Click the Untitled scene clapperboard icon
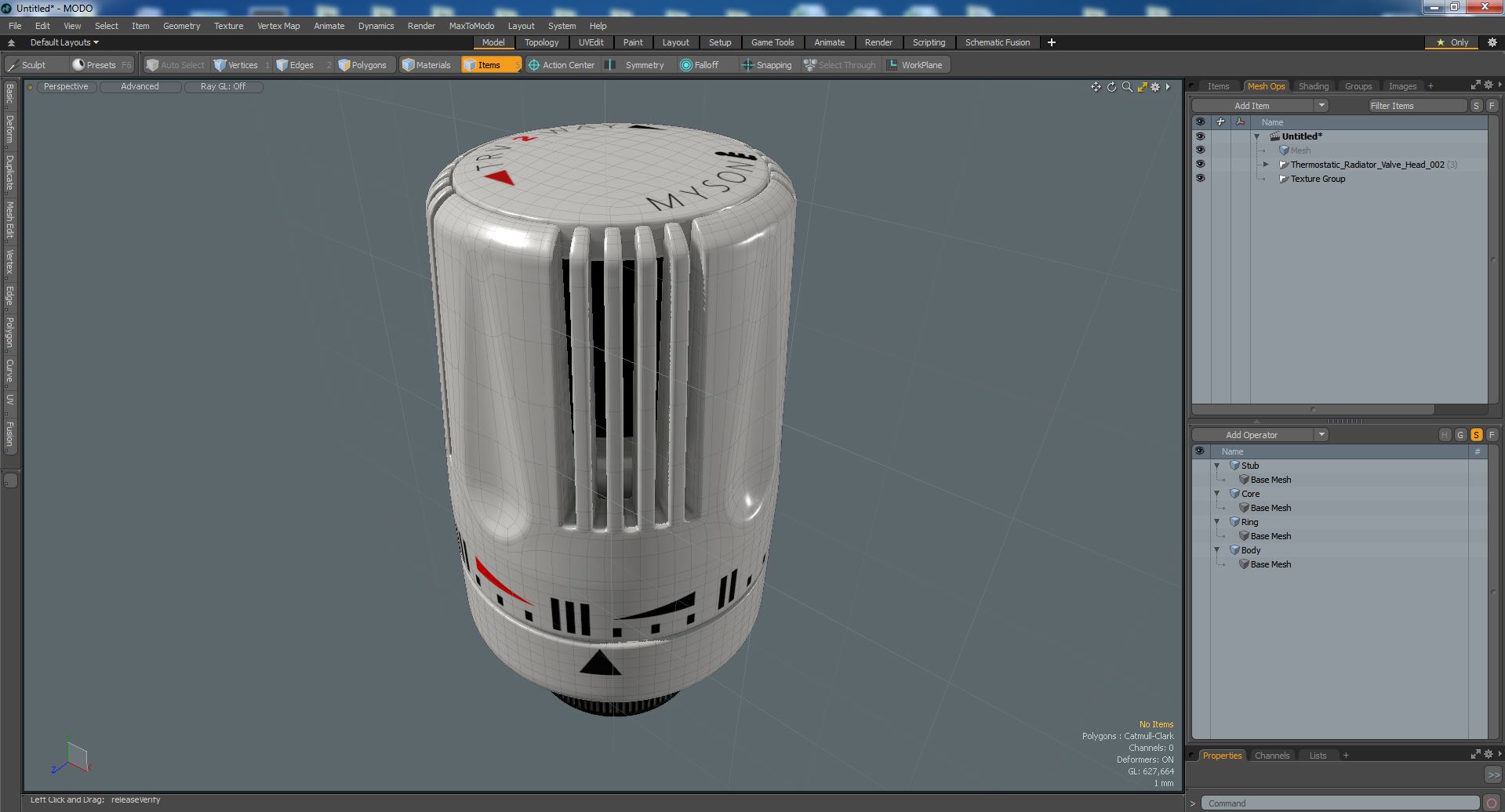 [x=1275, y=136]
